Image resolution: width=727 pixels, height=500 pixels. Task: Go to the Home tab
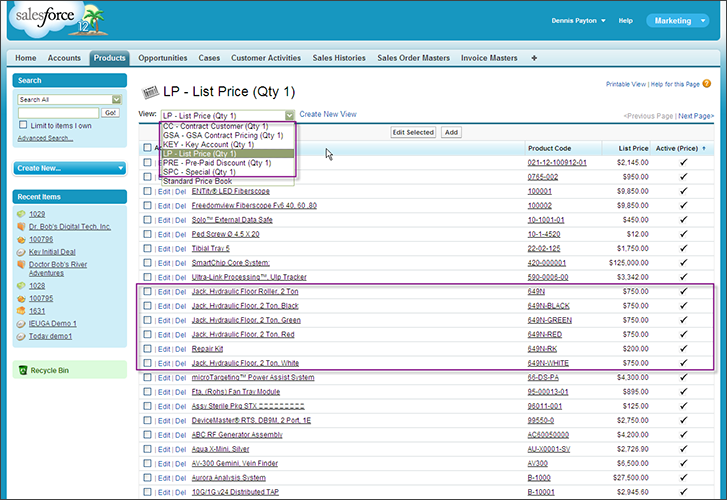coord(26,58)
